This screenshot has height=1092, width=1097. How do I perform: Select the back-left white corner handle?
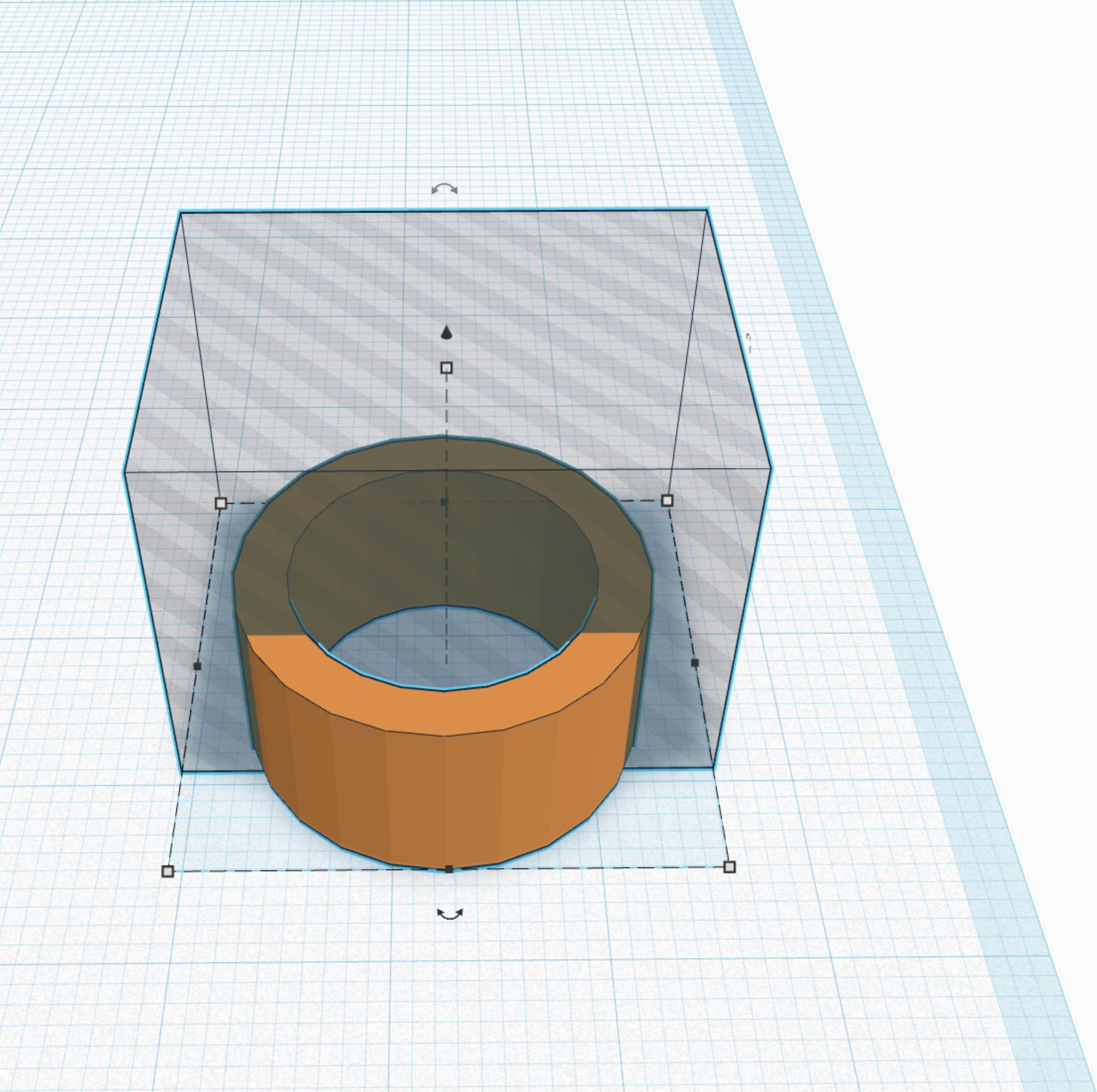(221, 503)
